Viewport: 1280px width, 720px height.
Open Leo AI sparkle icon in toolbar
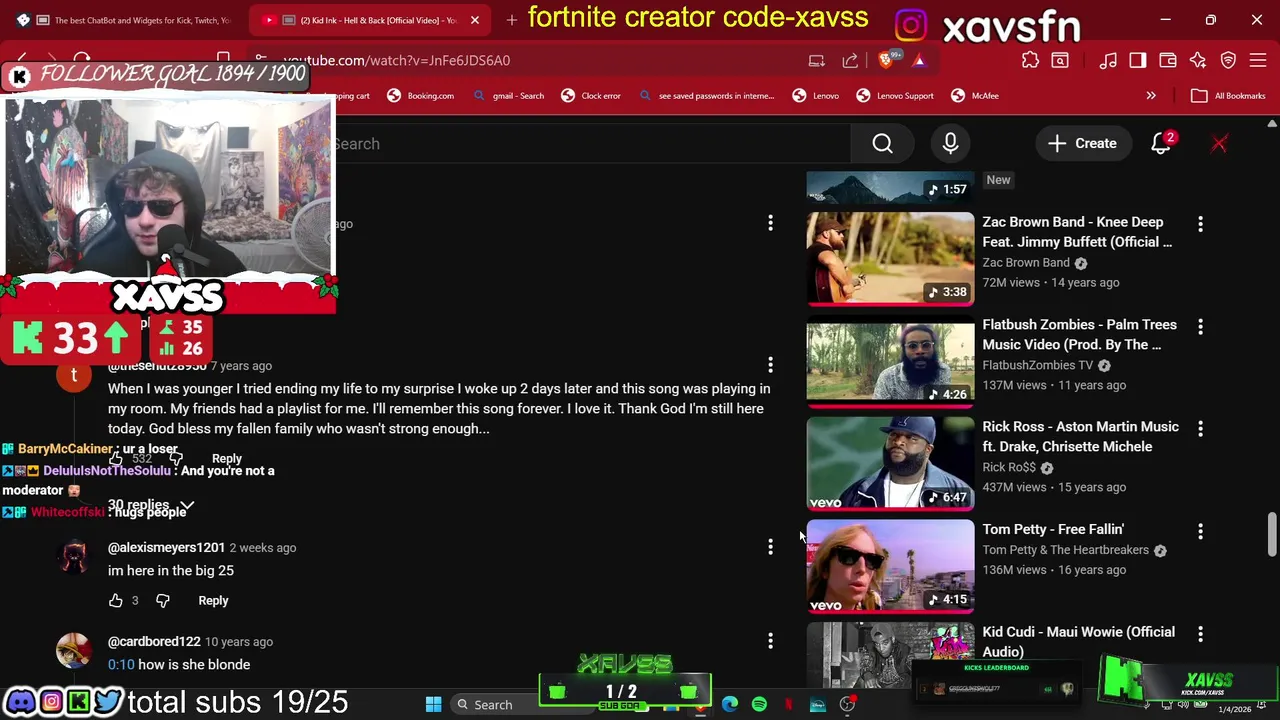point(1198,61)
